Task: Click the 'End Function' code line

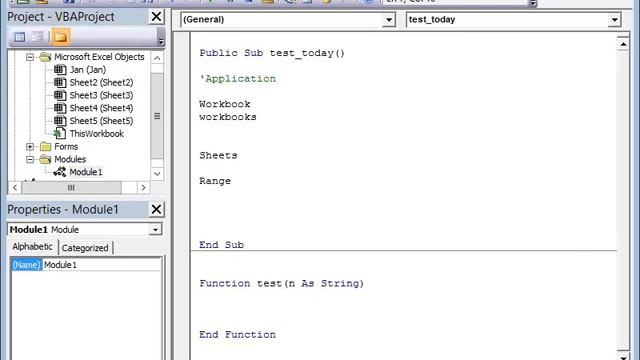Action: [x=238, y=335]
